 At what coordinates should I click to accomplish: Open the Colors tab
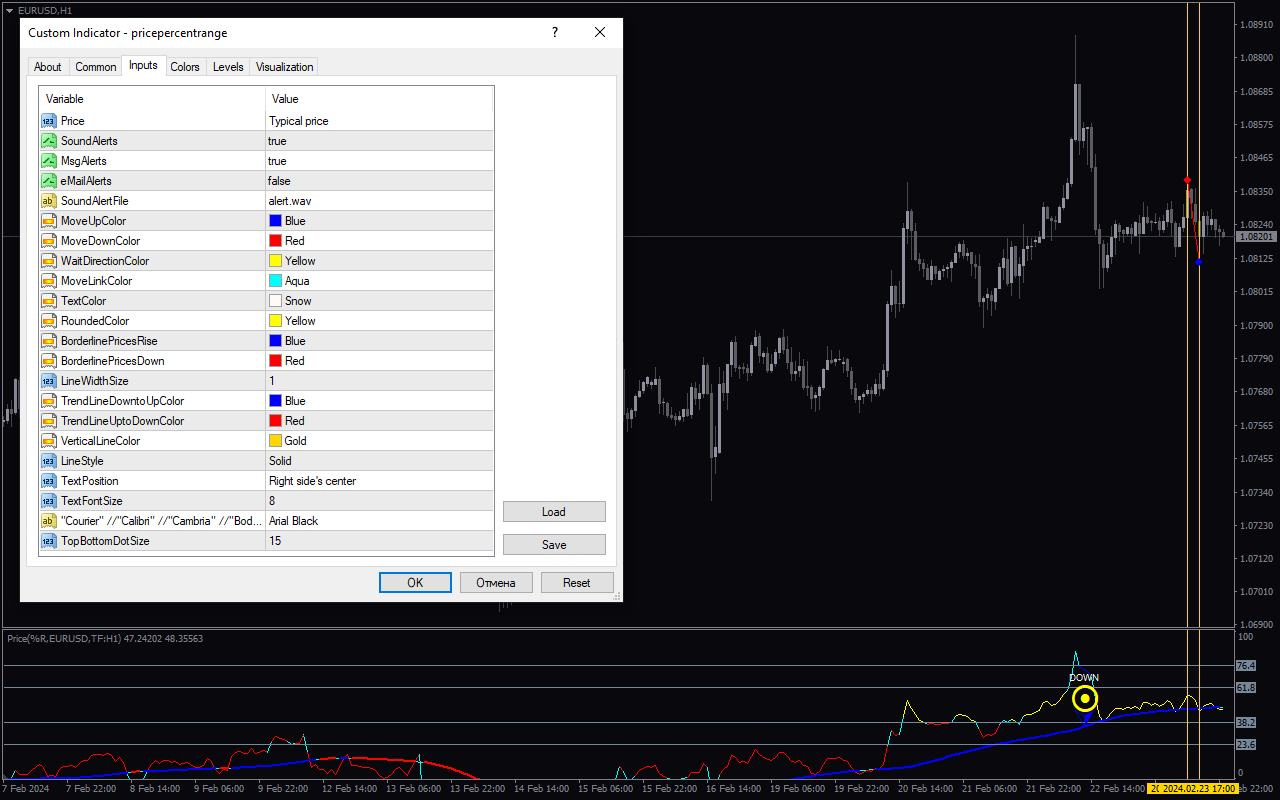(x=185, y=67)
